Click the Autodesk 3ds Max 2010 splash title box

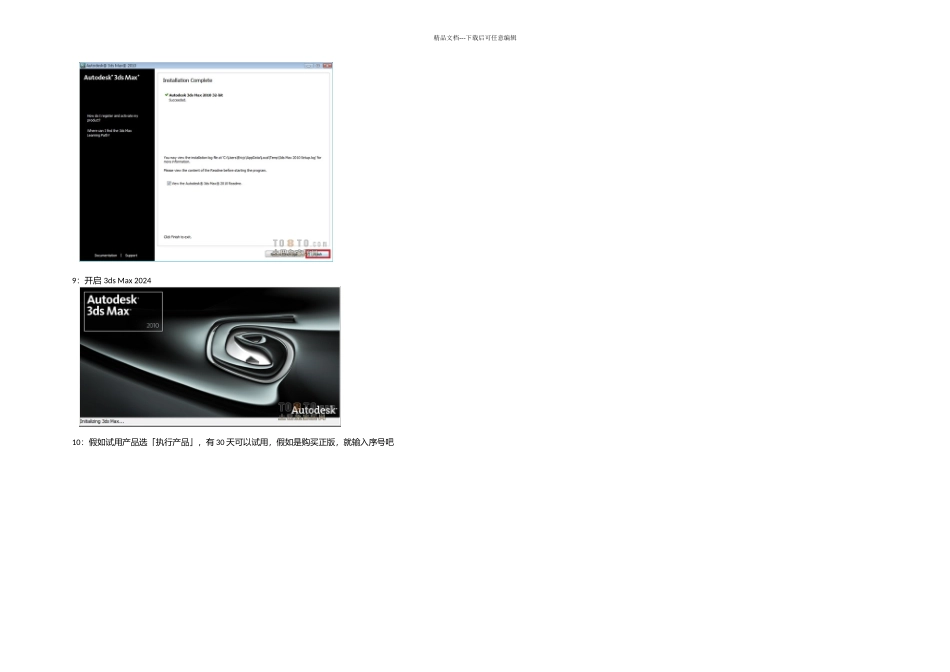(123, 311)
